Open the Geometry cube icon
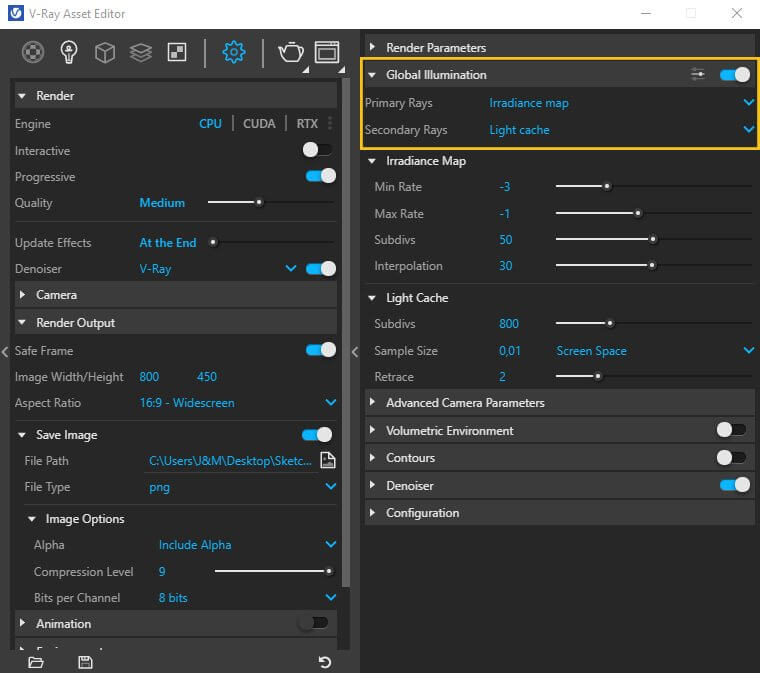 click(x=105, y=52)
